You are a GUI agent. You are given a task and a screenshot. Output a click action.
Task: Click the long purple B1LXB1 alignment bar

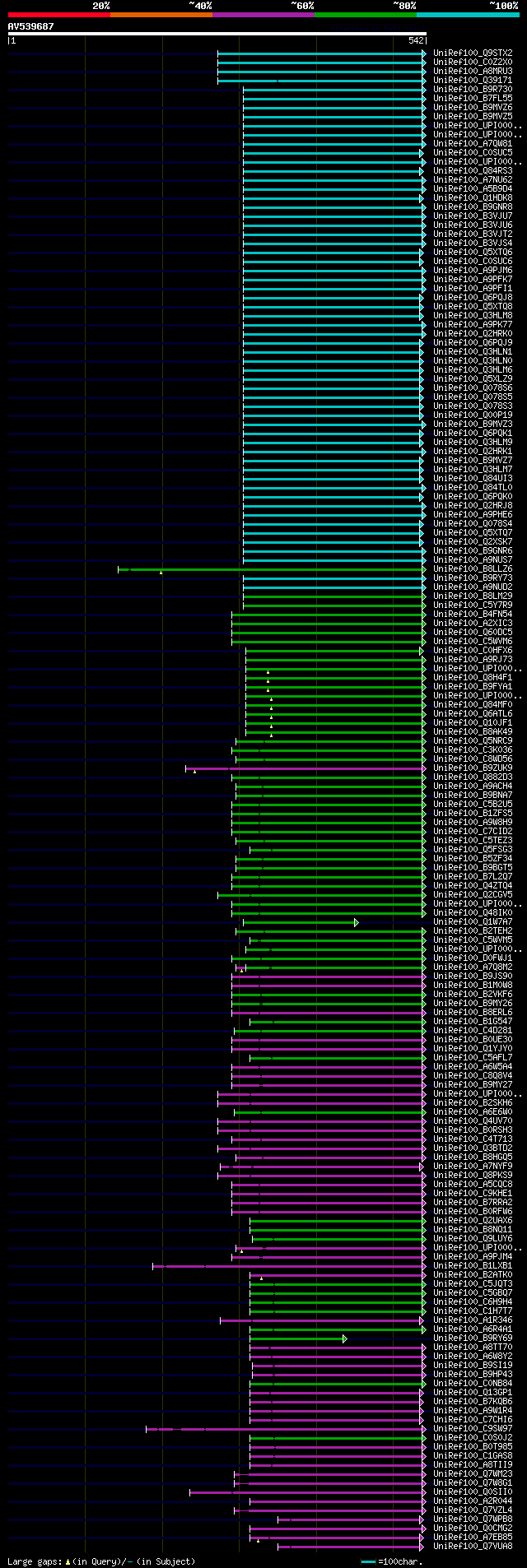tap(289, 1266)
